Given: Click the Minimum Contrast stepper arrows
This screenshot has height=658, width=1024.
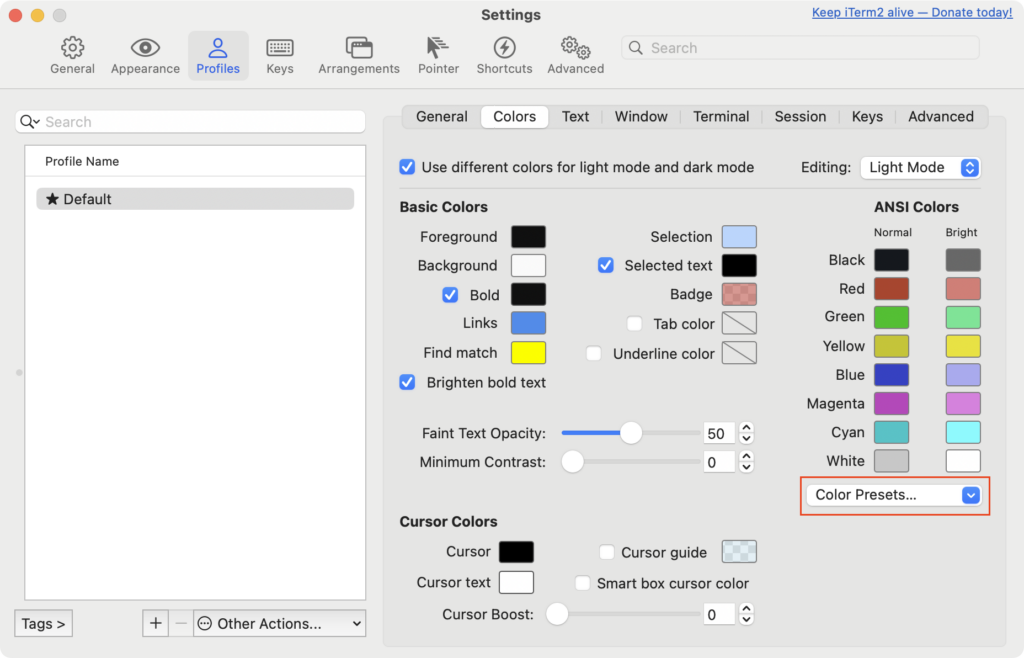Looking at the screenshot, I should click(x=746, y=462).
